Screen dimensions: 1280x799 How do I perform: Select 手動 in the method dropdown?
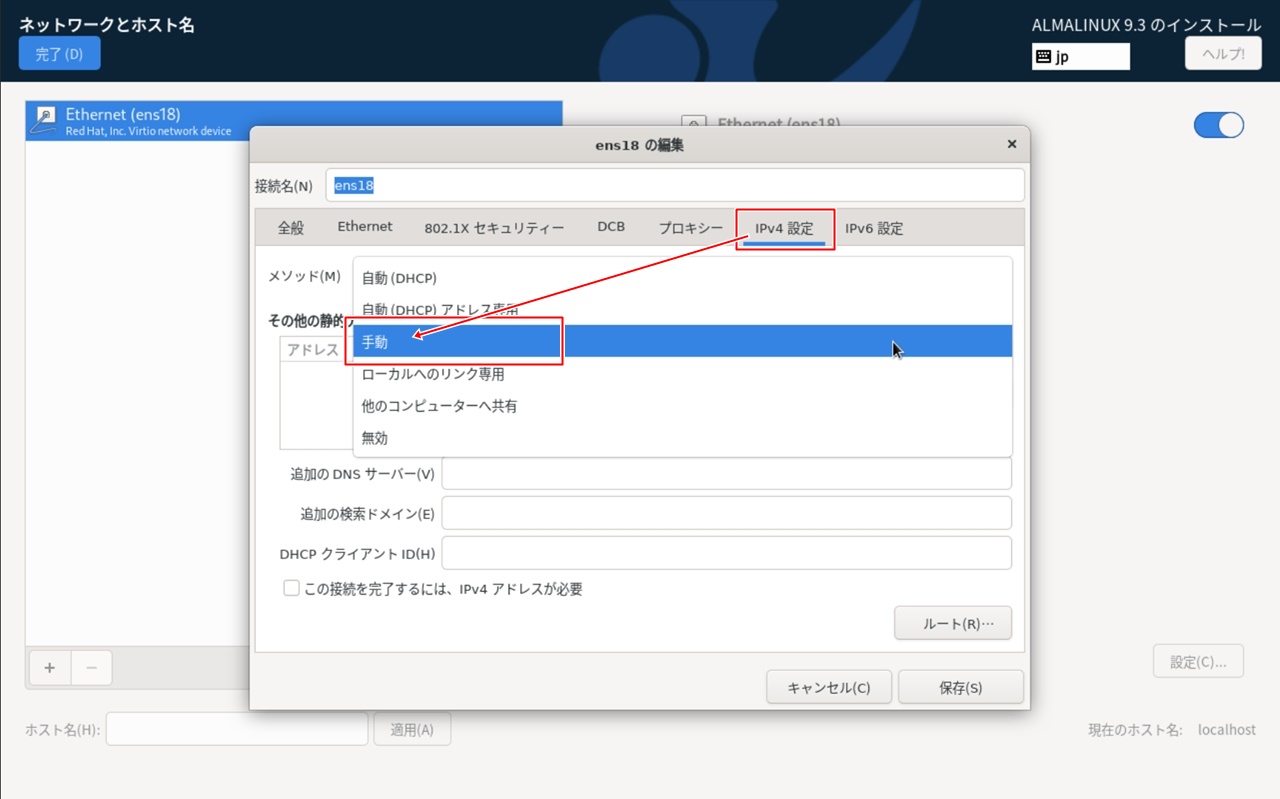point(375,342)
